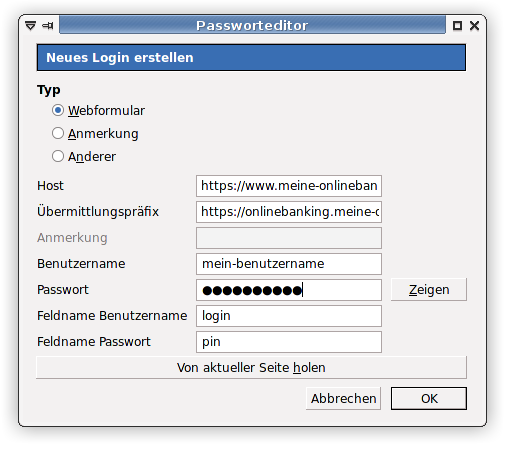Show the password with Zeigen

click(429, 290)
